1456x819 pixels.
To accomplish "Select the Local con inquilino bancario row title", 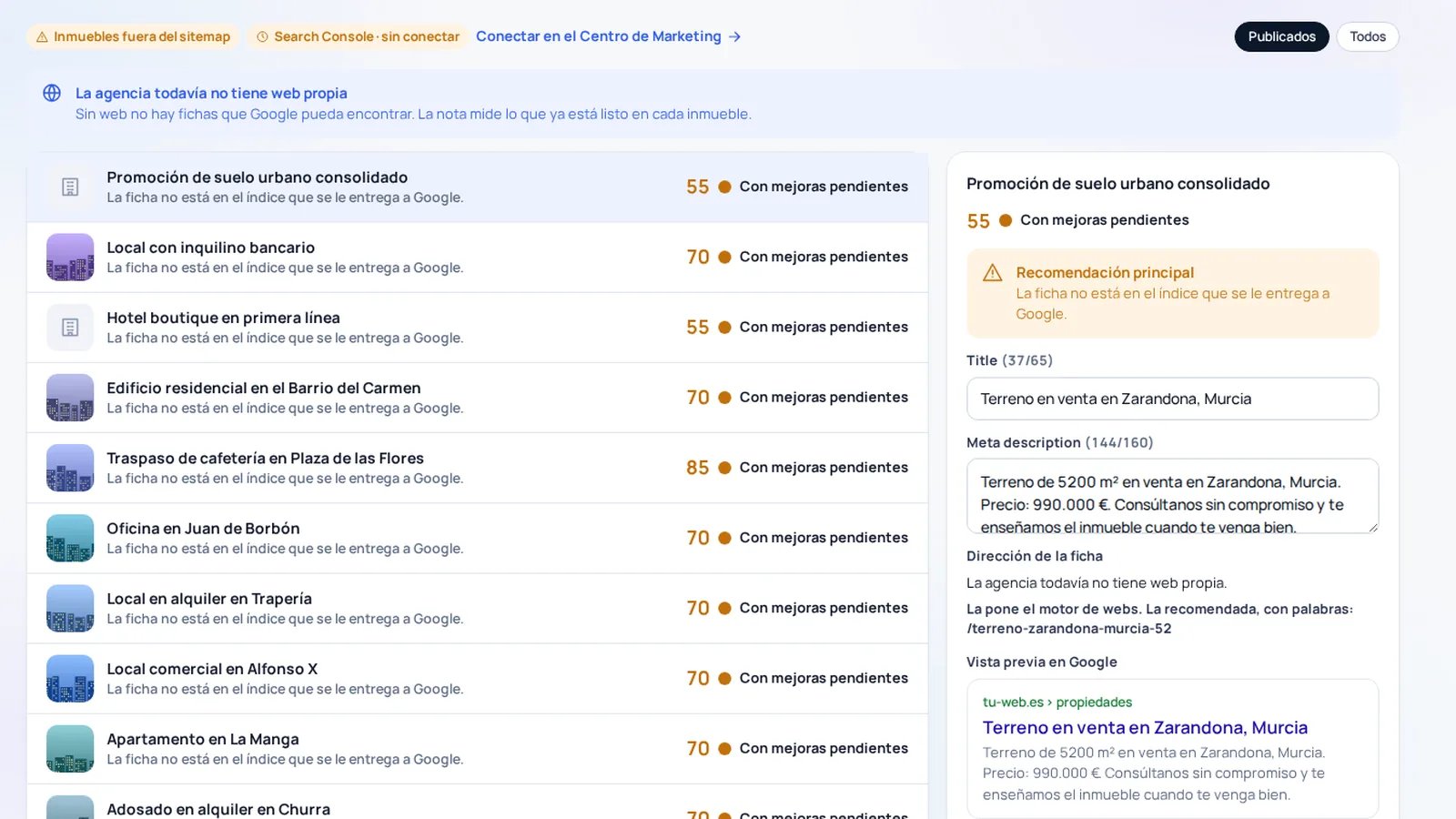I will 211,248.
